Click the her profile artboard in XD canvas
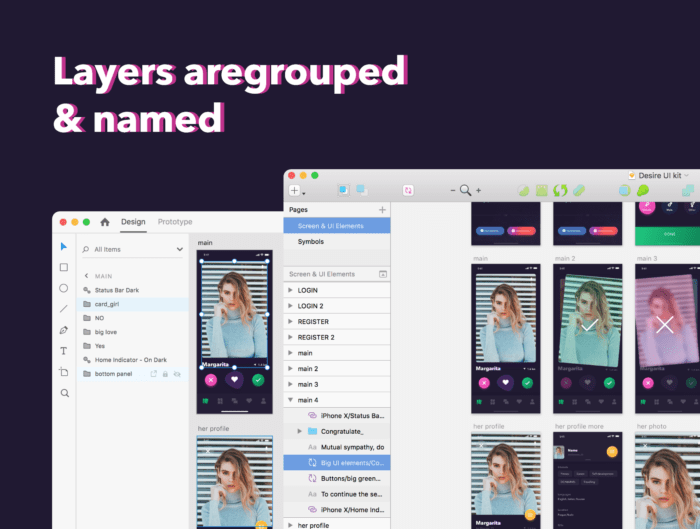This screenshot has width=700, height=529. (x=234, y=482)
